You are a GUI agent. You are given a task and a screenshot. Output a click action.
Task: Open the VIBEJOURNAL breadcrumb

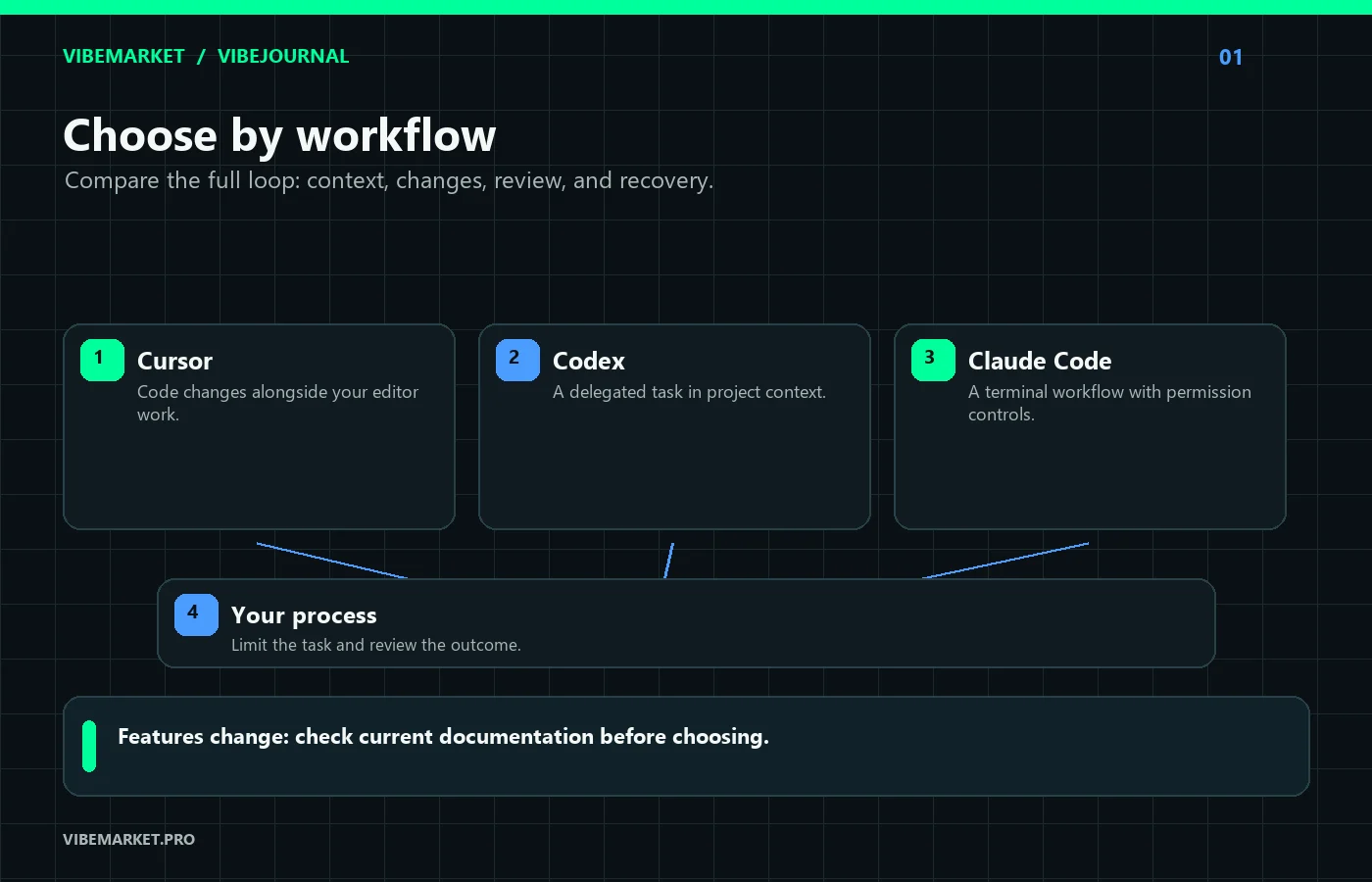[283, 56]
